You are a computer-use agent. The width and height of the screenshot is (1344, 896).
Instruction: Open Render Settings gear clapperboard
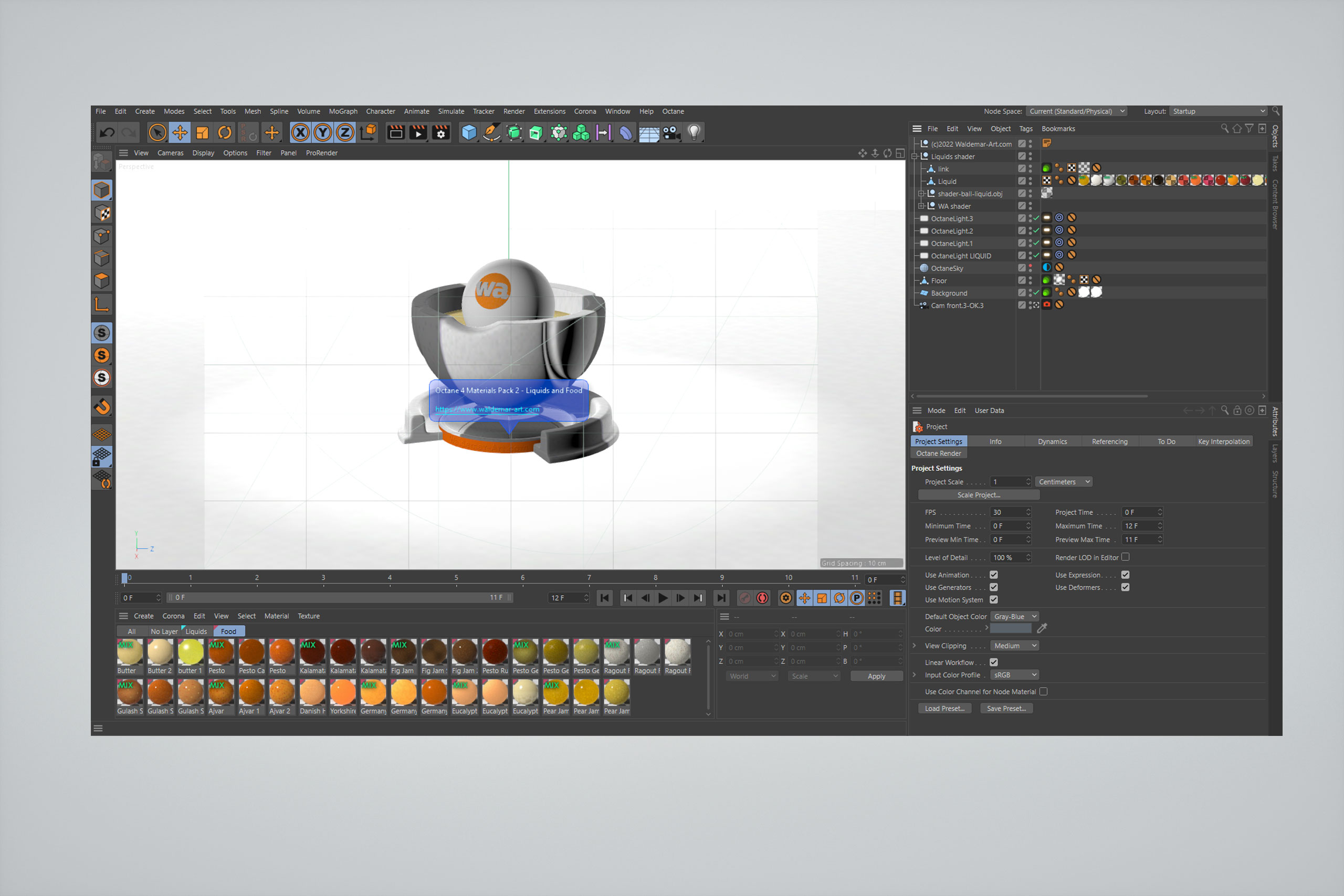click(440, 133)
